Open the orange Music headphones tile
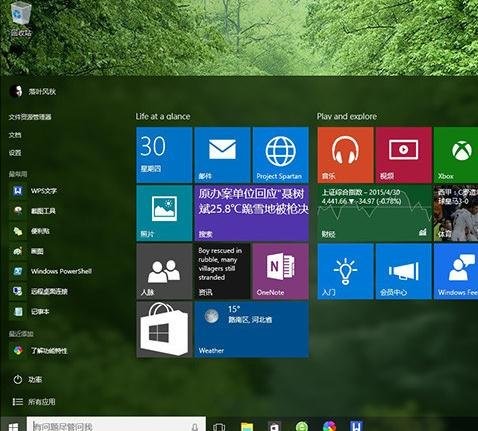 (345, 155)
